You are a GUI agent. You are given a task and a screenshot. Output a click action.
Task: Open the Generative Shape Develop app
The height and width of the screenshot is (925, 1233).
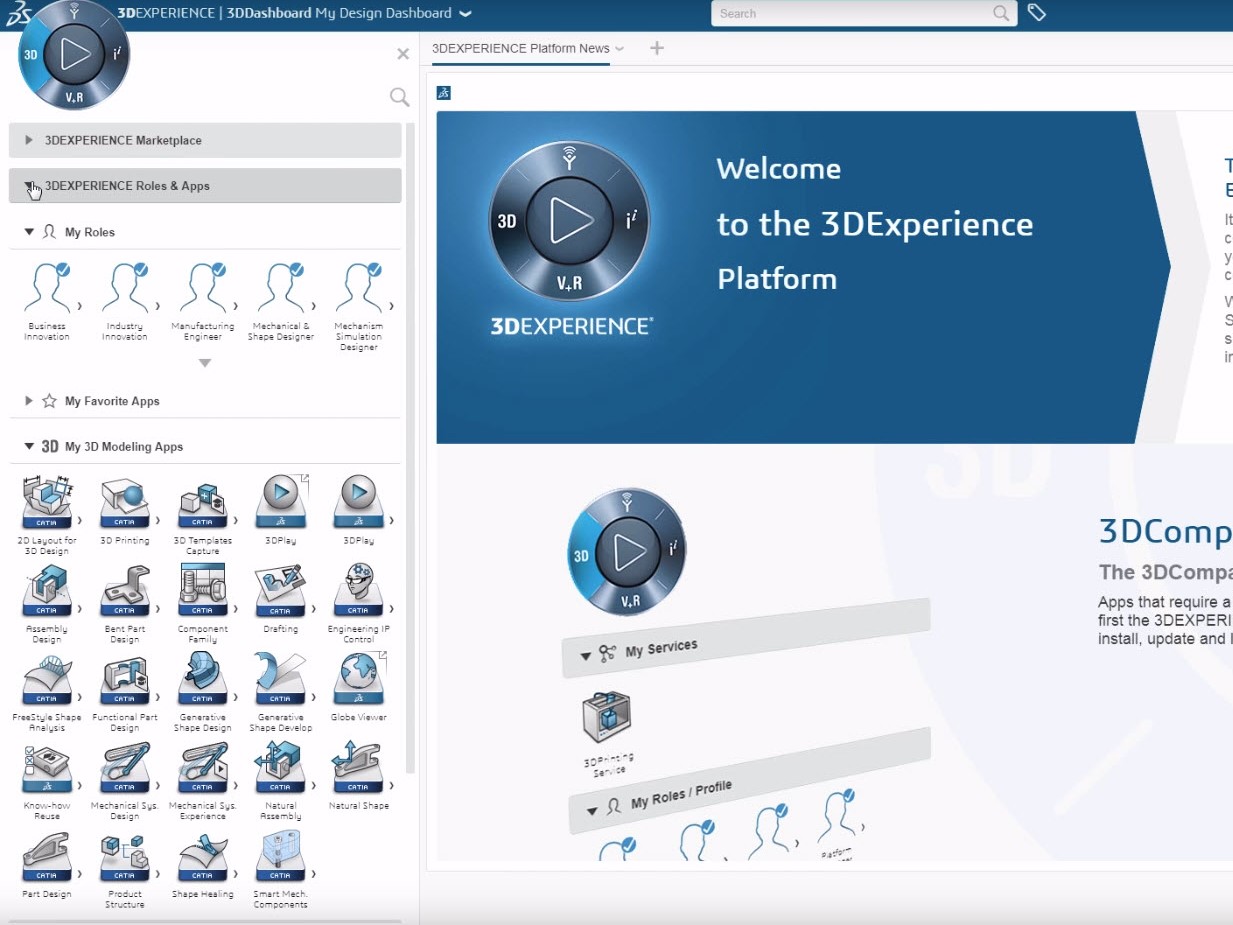tap(281, 679)
